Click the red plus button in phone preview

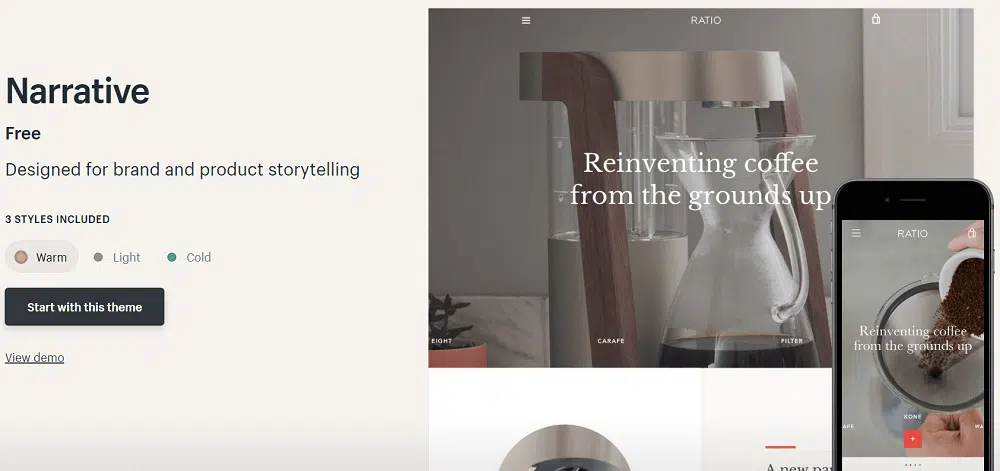tap(913, 438)
